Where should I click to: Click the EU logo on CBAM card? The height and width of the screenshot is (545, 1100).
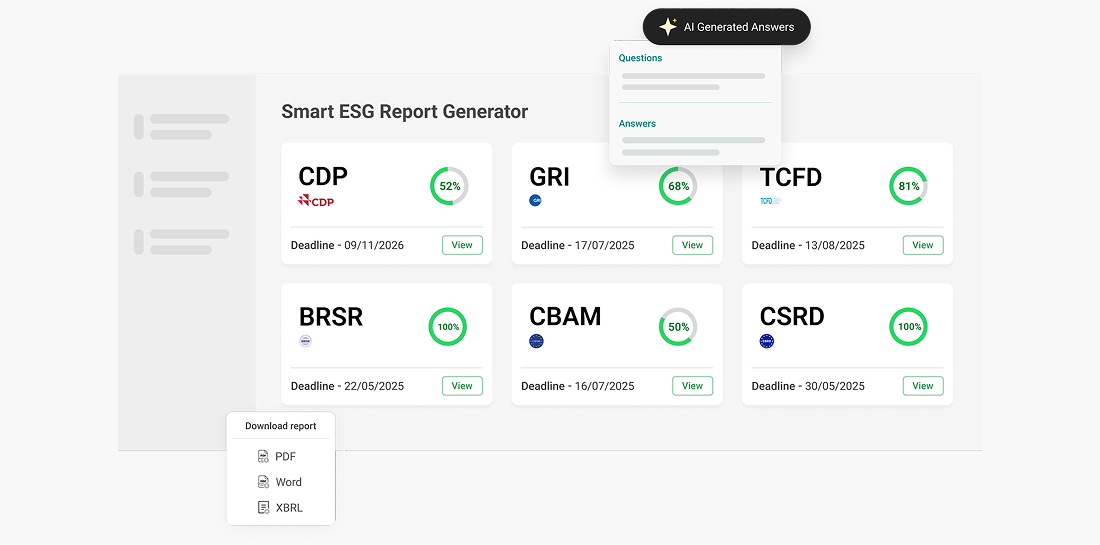click(537, 342)
